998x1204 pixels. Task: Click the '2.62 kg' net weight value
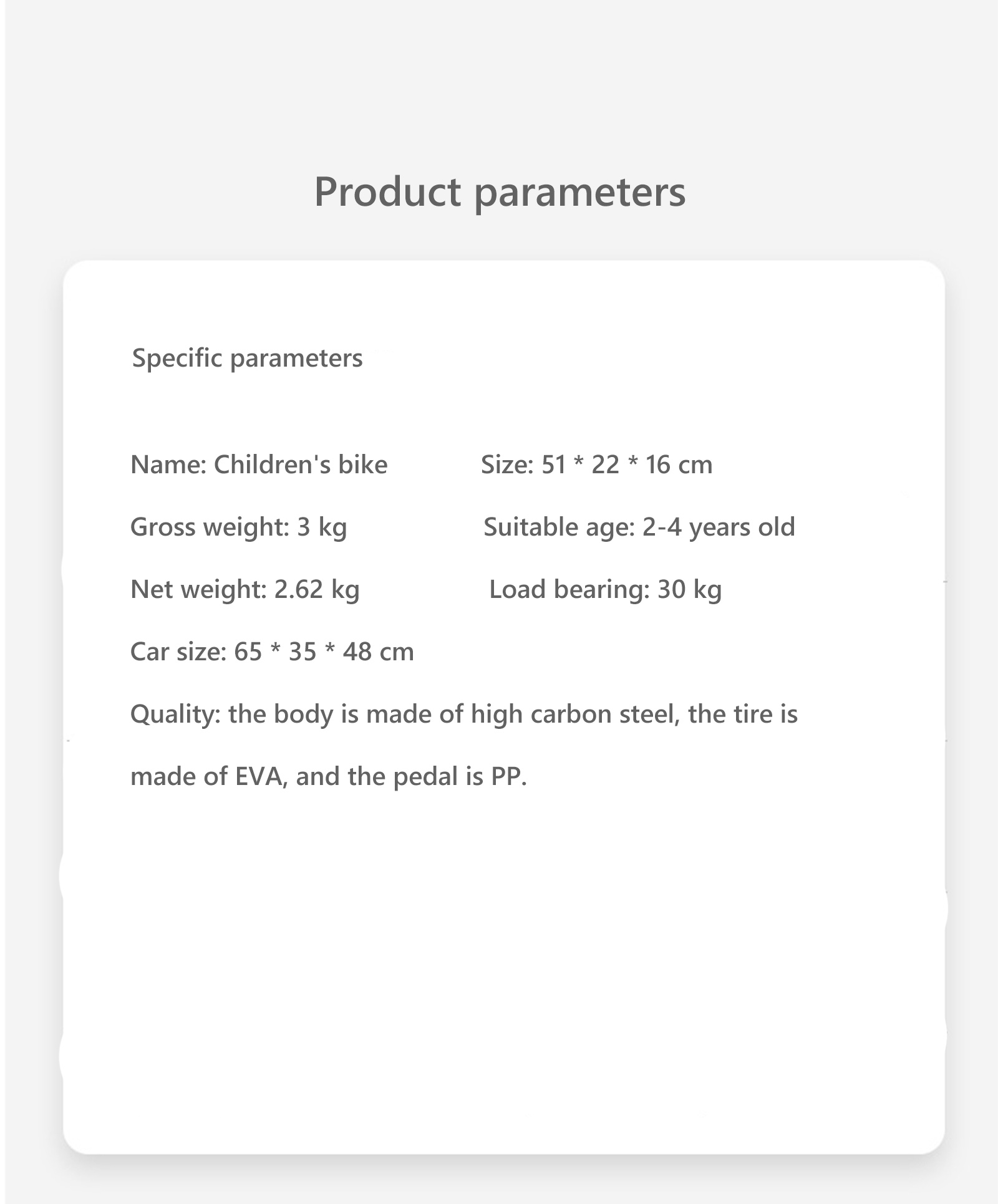(x=317, y=590)
